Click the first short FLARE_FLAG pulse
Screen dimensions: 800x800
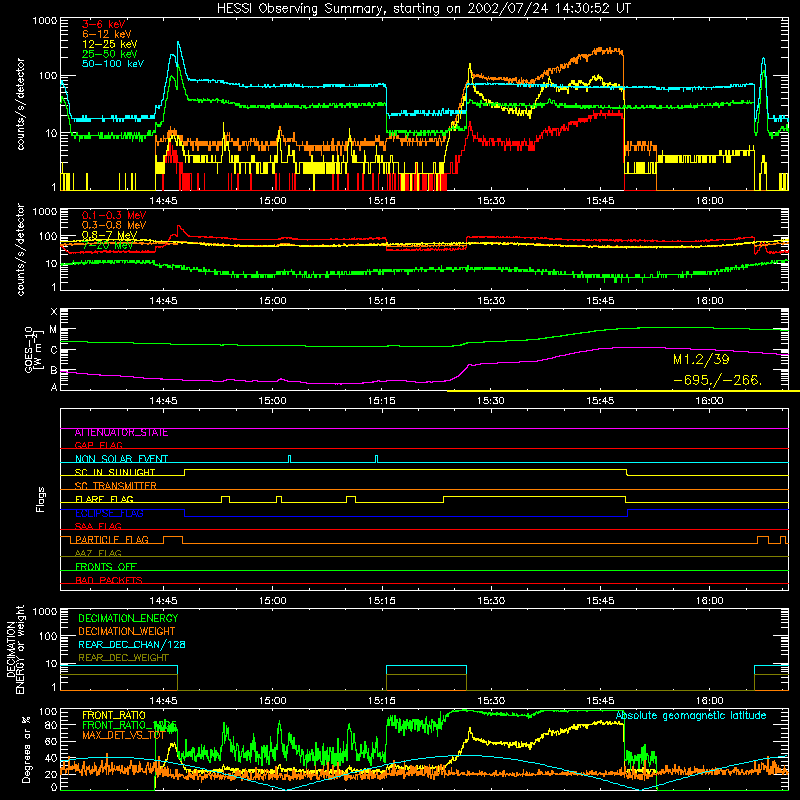click(x=226, y=499)
